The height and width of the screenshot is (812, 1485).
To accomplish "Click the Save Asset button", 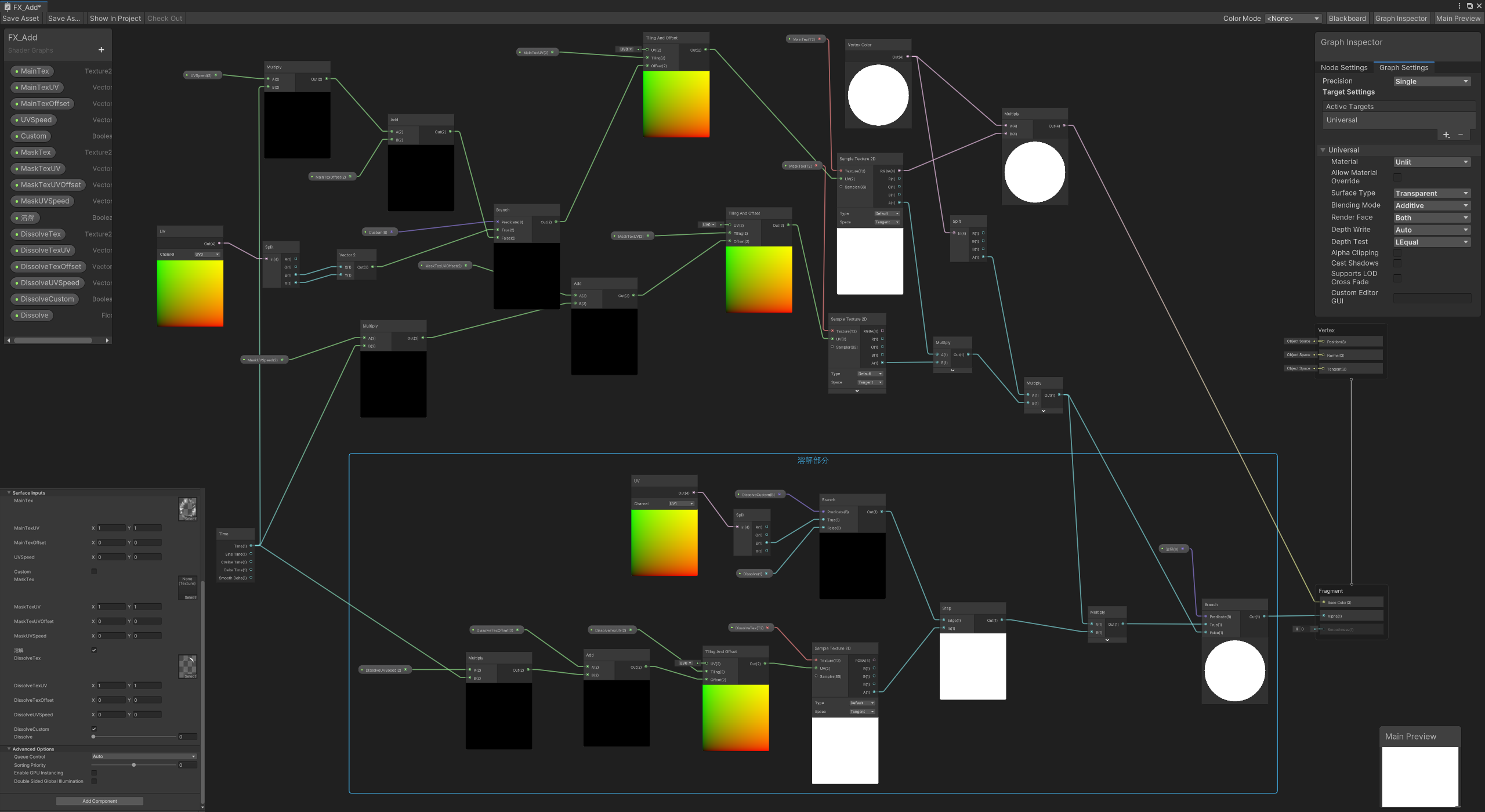I will (x=21, y=19).
